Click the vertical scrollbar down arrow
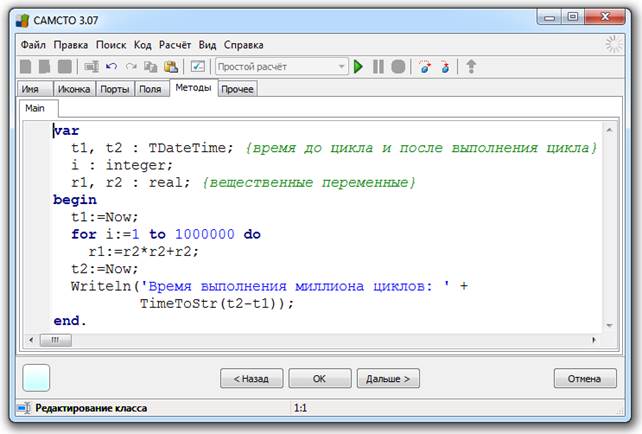The image size is (642, 434). (x=609, y=326)
